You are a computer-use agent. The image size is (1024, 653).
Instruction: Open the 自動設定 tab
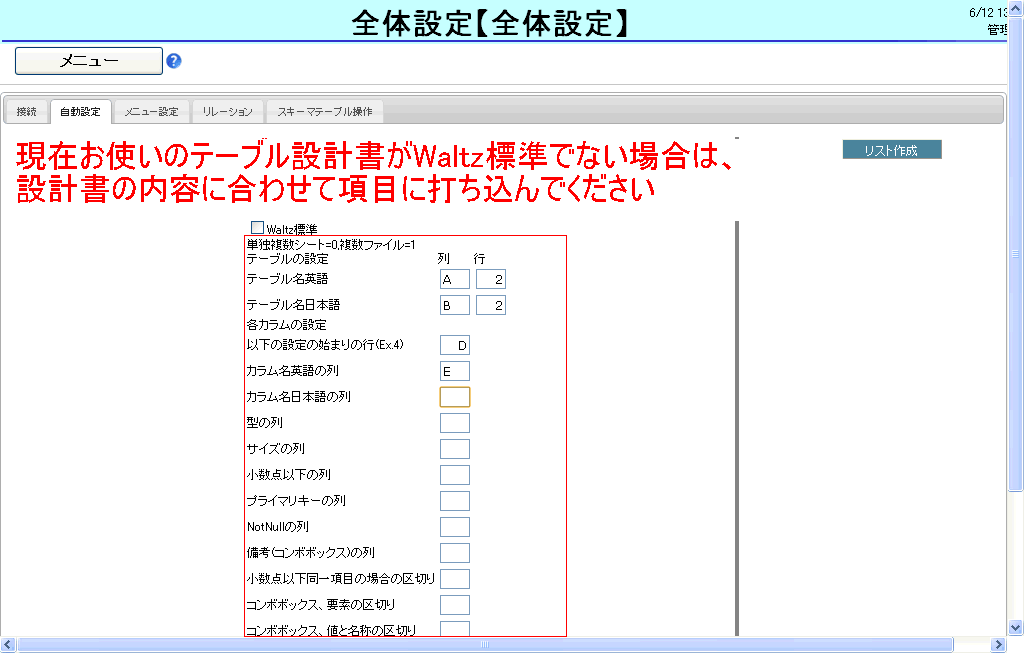coord(80,111)
